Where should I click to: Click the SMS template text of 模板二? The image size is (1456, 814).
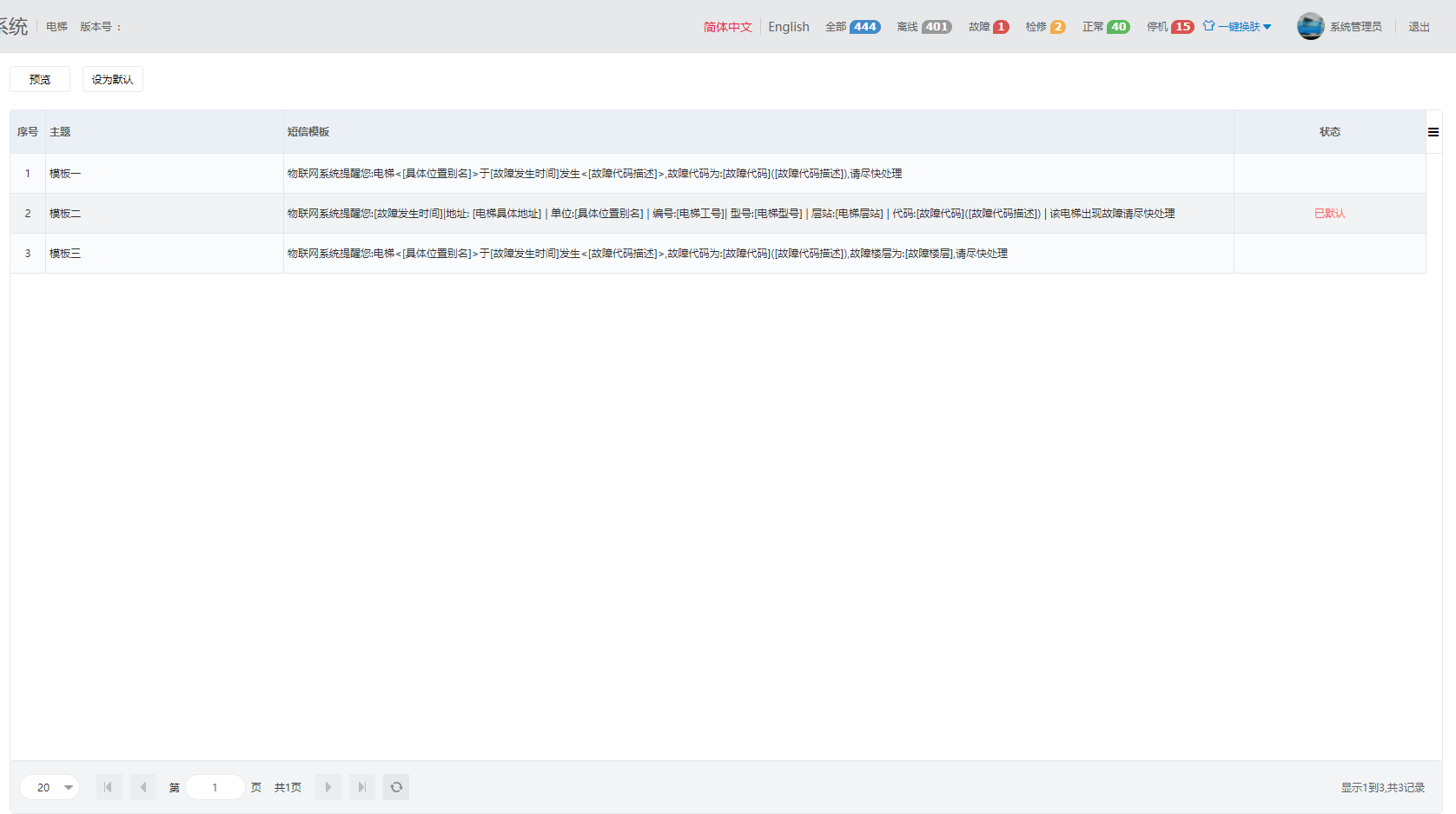(731, 214)
